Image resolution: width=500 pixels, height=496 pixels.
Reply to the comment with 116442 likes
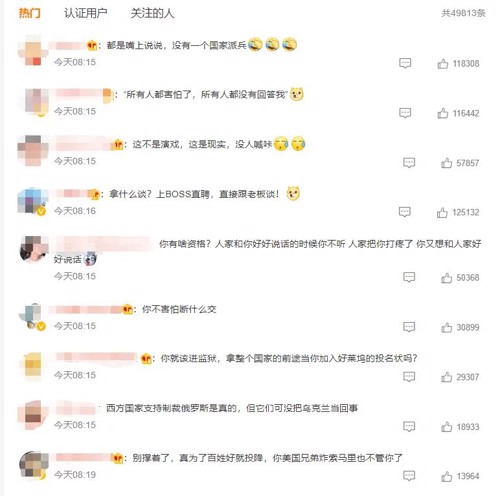click(x=405, y=113)
